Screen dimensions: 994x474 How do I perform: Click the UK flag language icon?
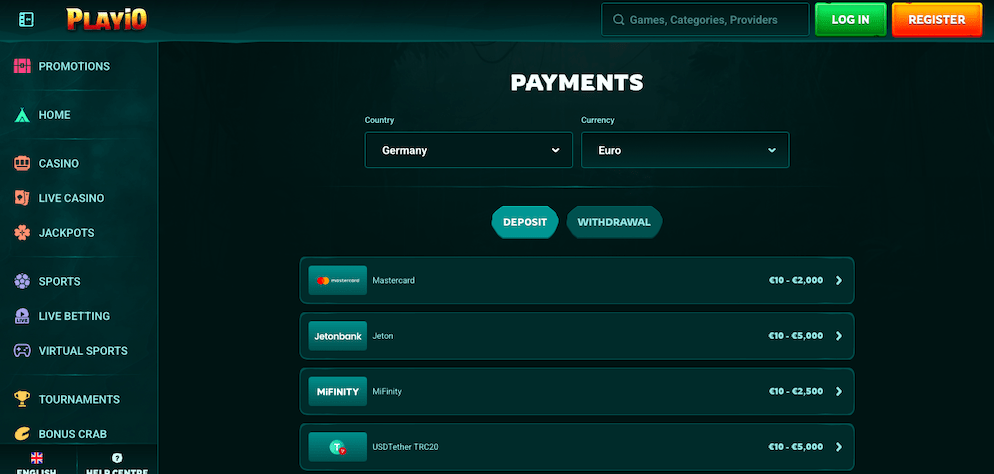point(37,458)
